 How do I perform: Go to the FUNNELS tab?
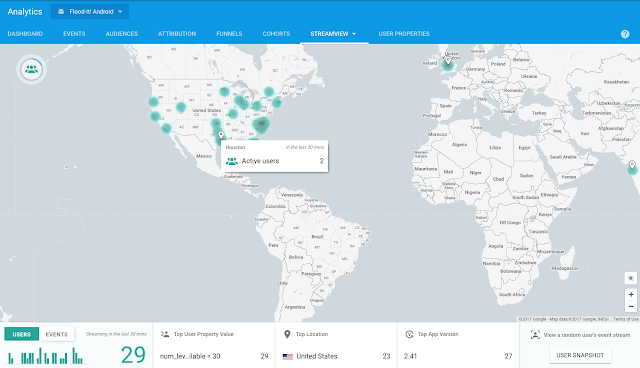(229, 34)
